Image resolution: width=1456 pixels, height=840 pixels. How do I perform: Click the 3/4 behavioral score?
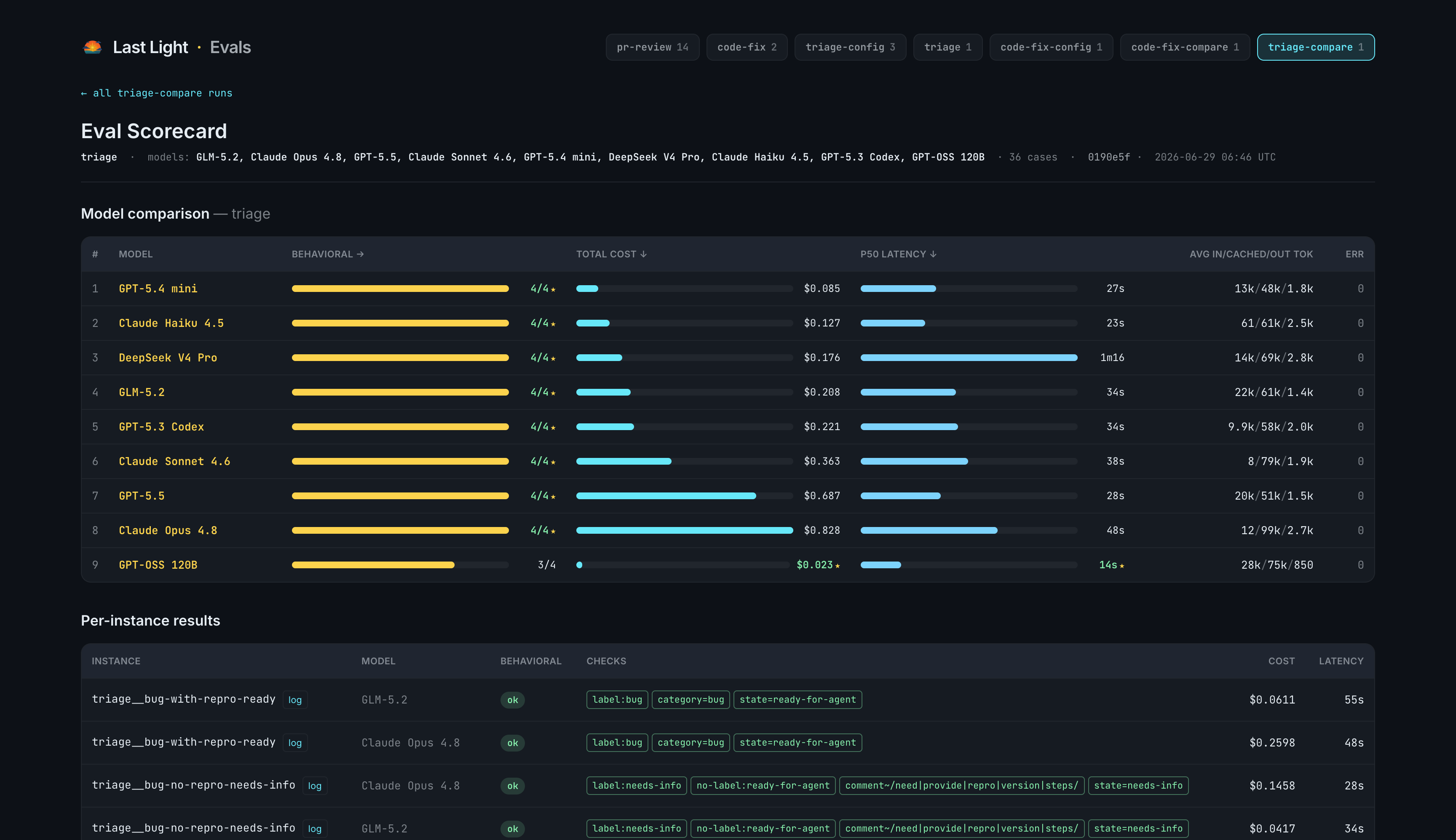[x=546, y=565]
